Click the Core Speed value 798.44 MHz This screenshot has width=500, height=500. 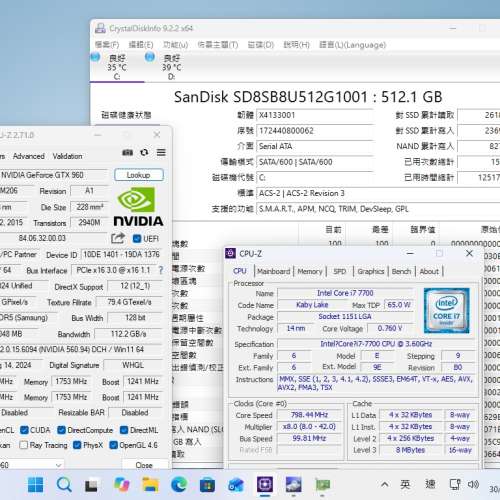tap(310, 415)
